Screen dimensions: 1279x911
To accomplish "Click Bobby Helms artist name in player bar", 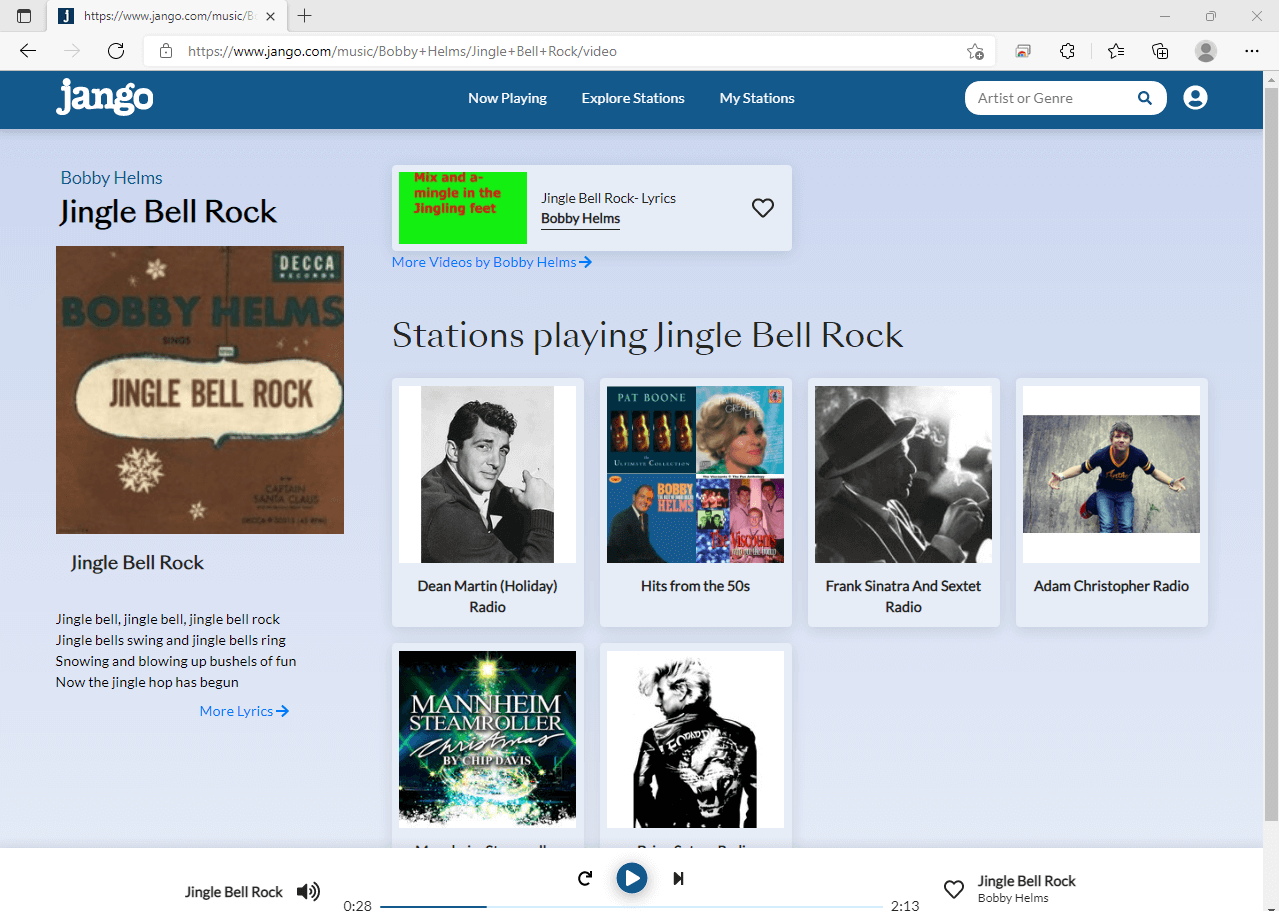I will [1013, 898].
